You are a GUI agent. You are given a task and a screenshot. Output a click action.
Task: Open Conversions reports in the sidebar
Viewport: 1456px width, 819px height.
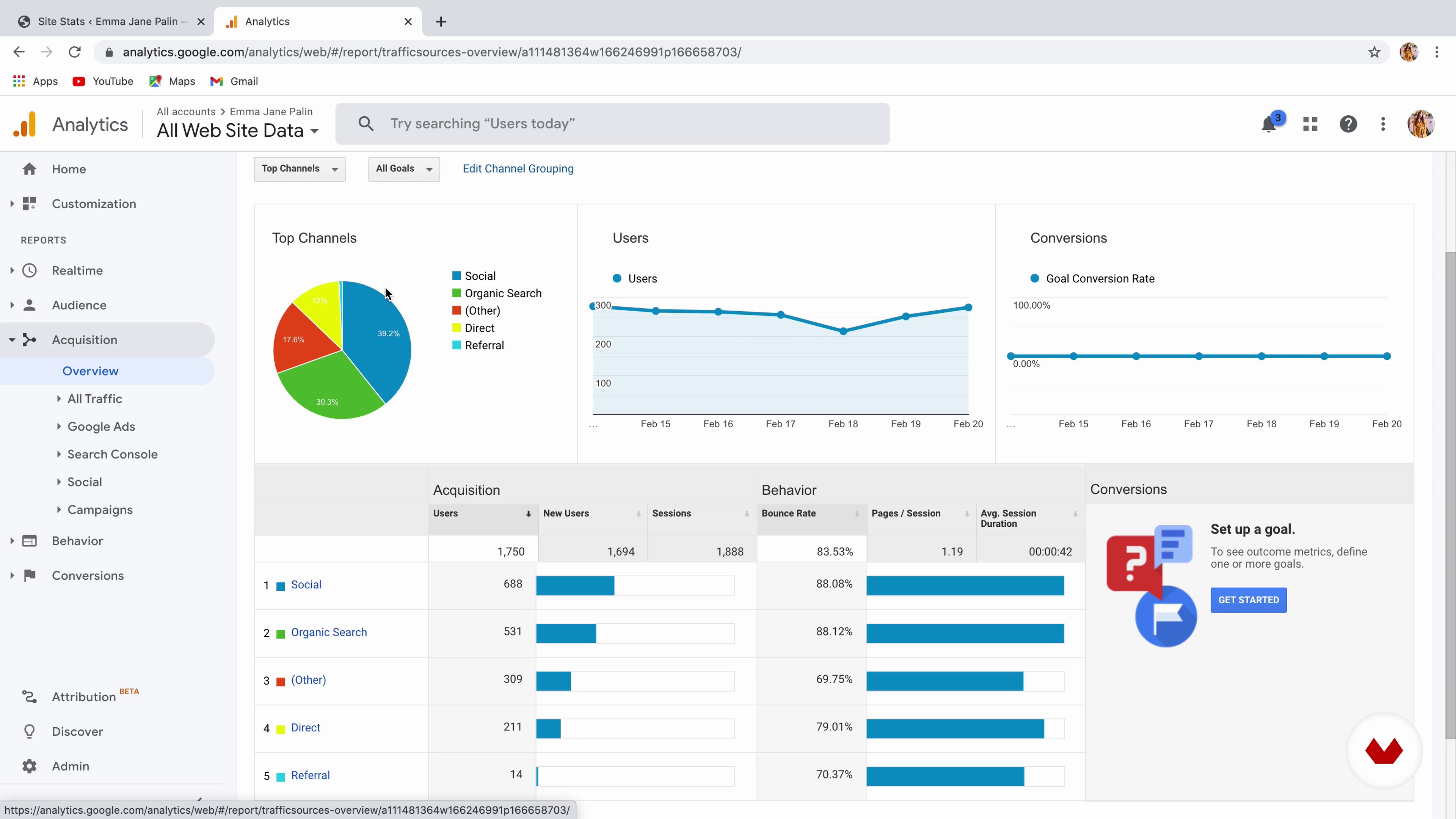88,576
